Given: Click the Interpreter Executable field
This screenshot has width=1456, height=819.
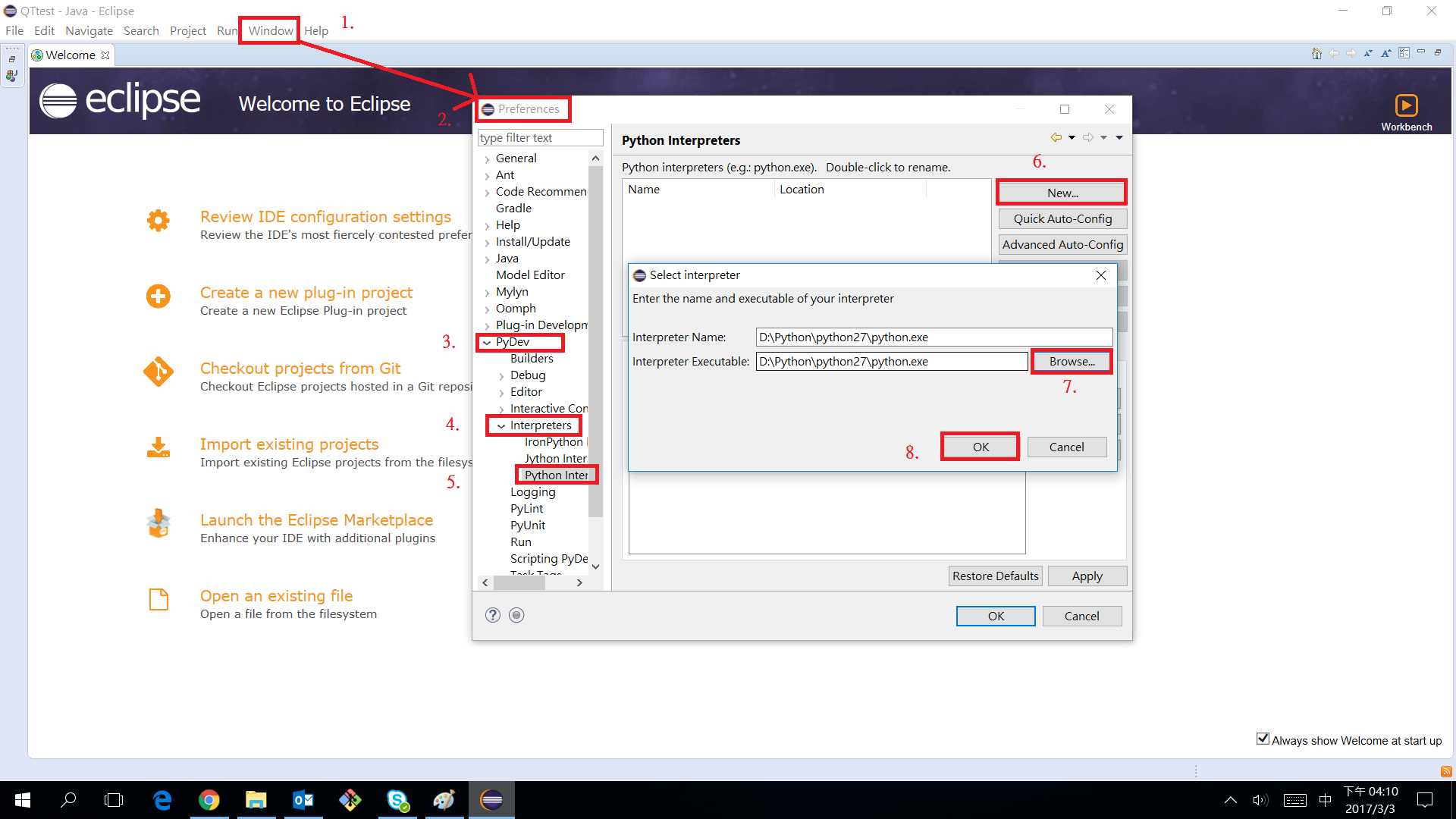Looking at the screenshot, I should pos(892,361).
